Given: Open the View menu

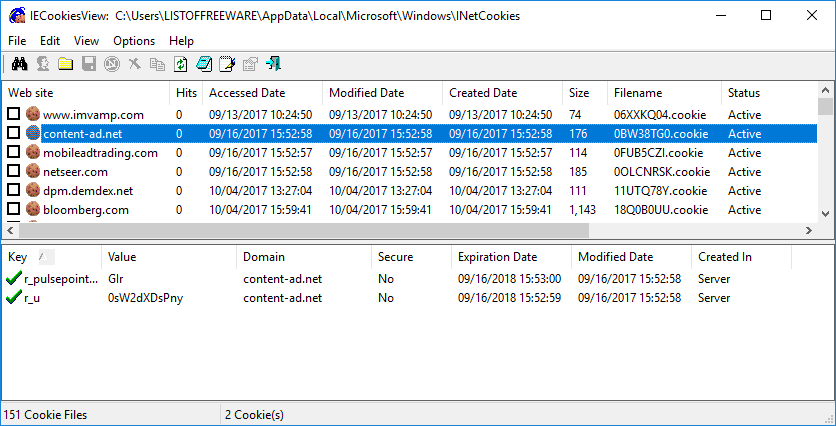Looking at the screenshot, I should point(86,41).
